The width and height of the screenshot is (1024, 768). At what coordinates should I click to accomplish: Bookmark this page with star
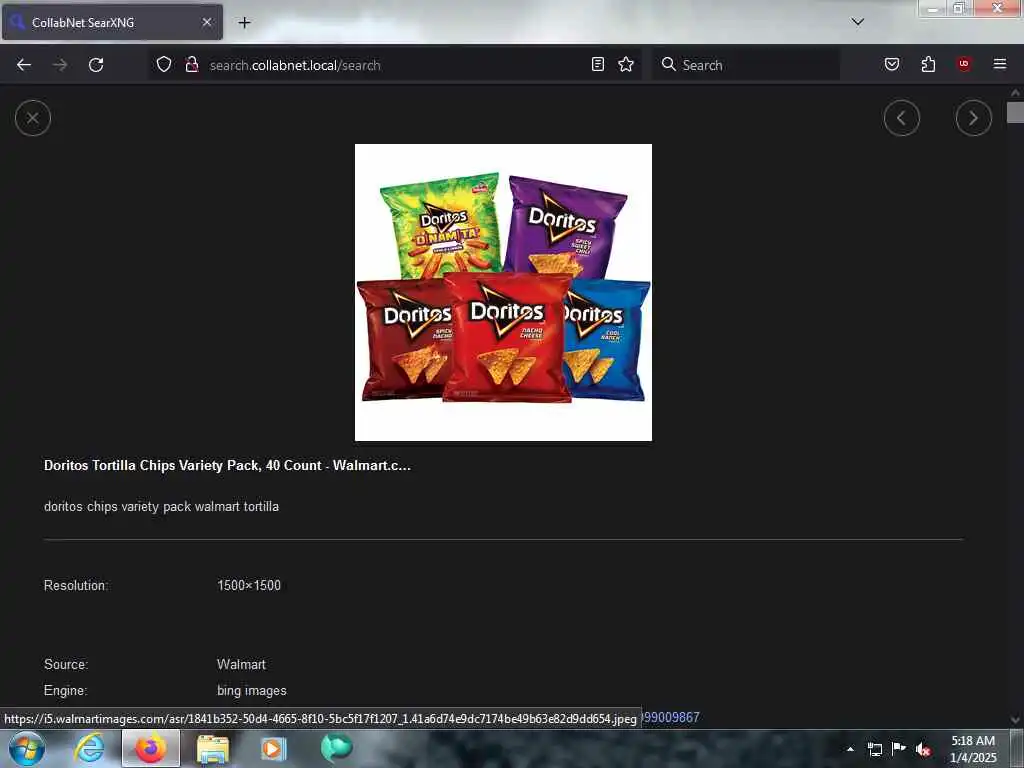626,64
